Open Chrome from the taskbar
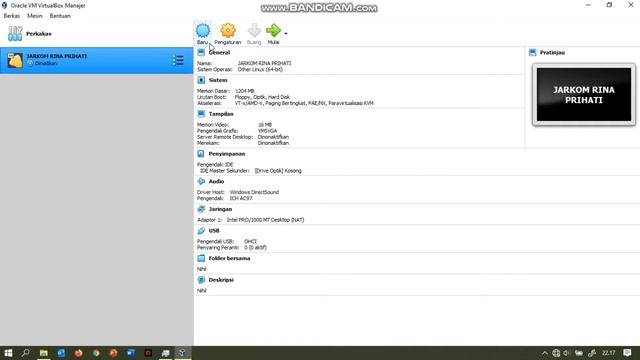The image size is (640, 360). (x=96, y=353)
